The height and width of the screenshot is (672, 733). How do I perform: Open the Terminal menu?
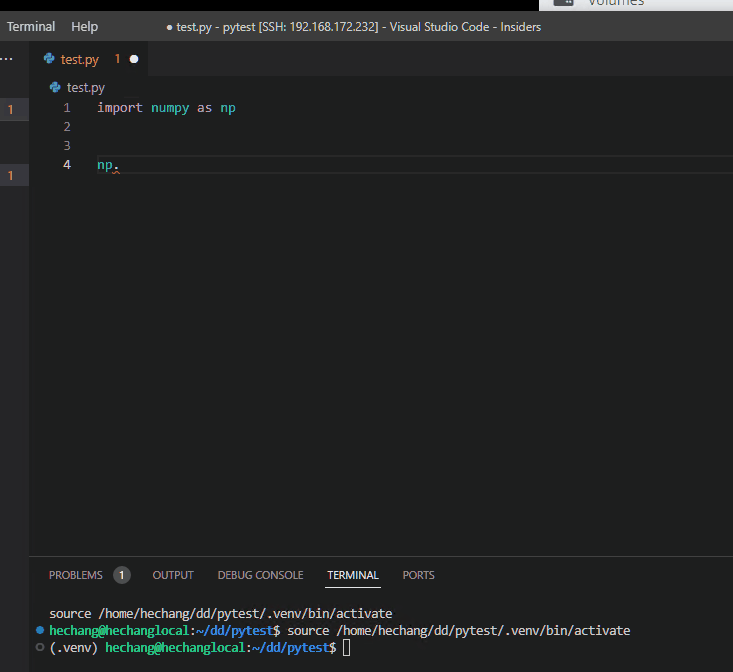click(x=31, y=27)
